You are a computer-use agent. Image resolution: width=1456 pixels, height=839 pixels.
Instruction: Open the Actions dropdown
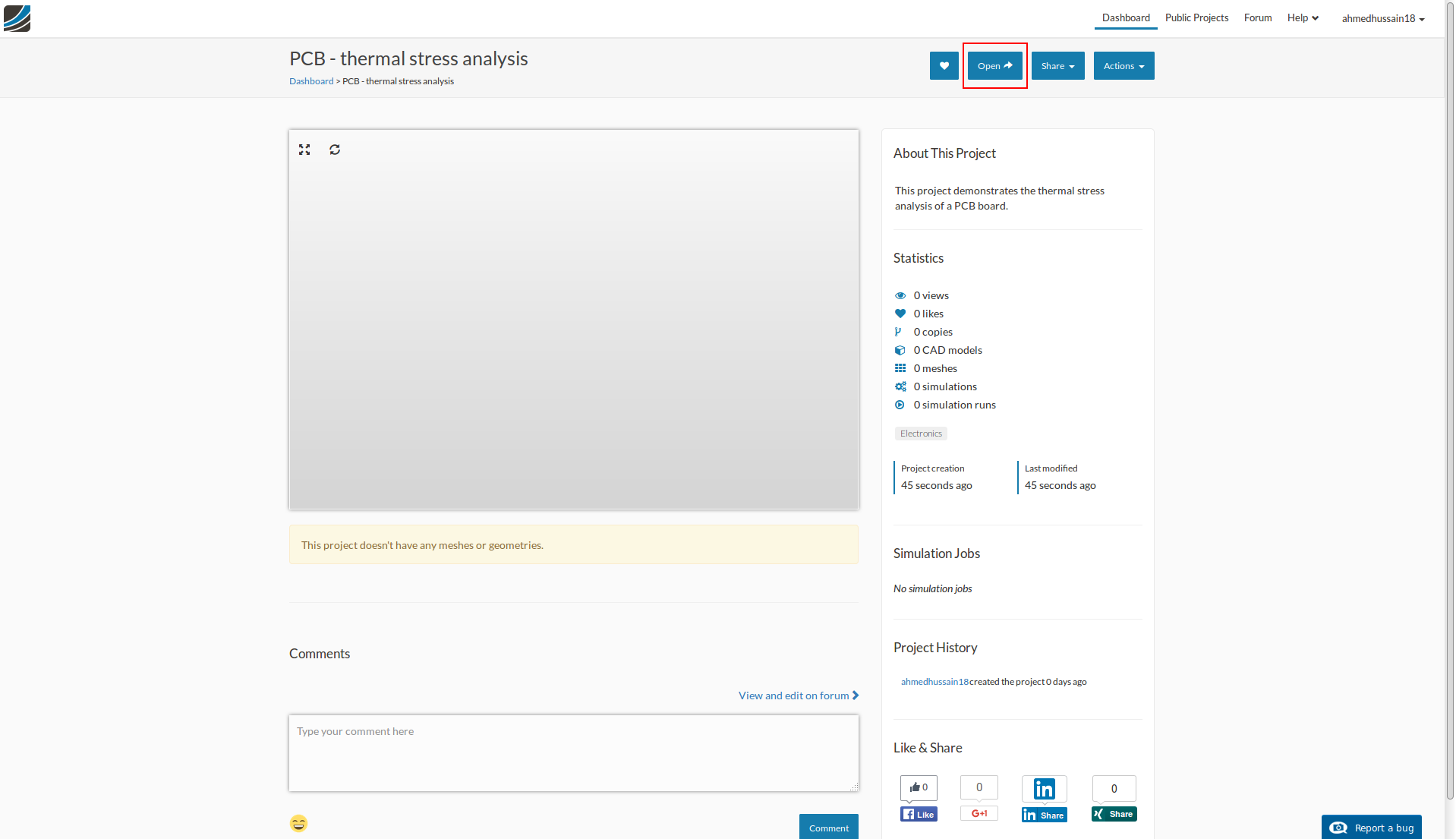tap(1124, 66)
